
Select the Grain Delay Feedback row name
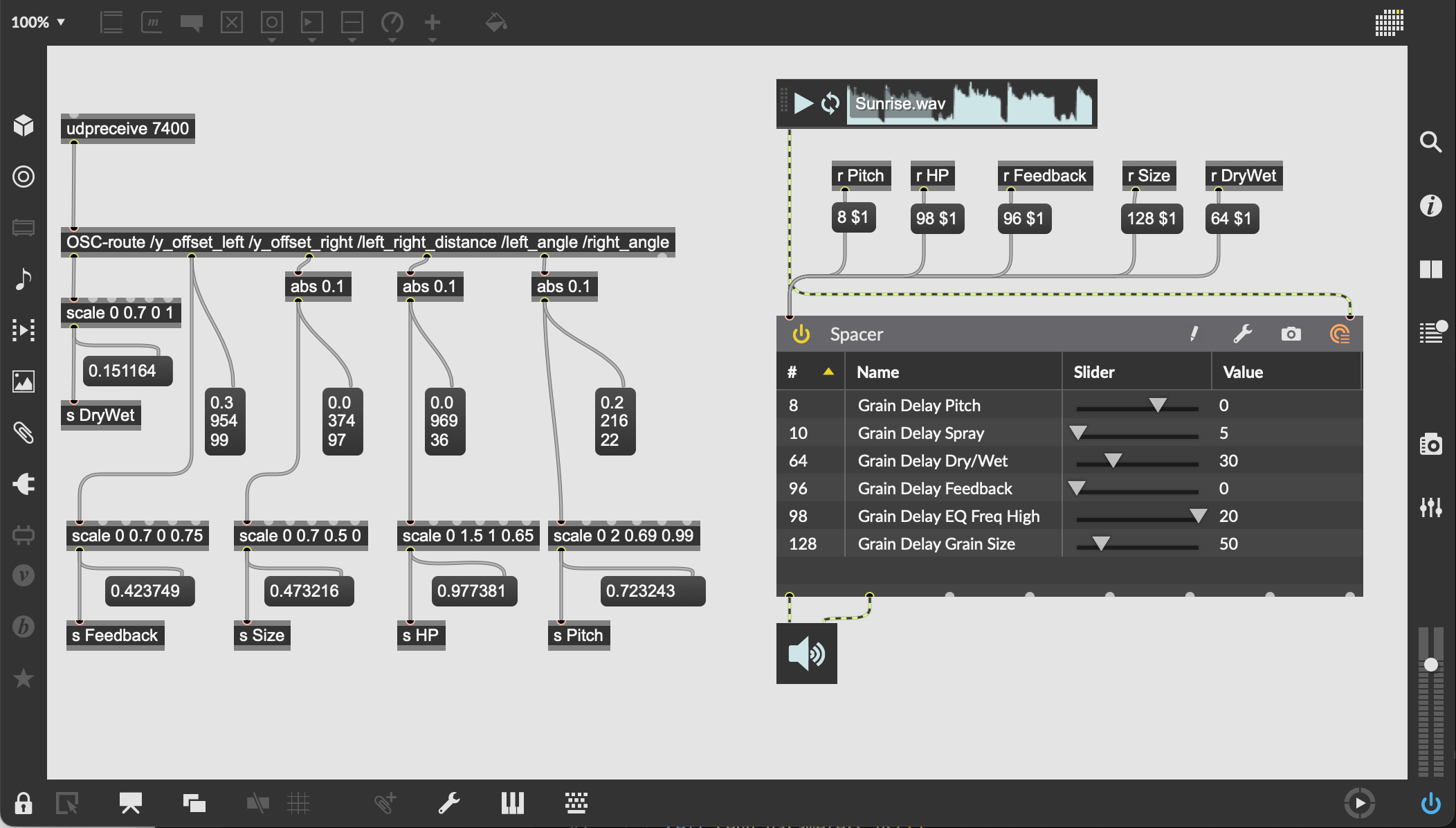tap(935, 488)
